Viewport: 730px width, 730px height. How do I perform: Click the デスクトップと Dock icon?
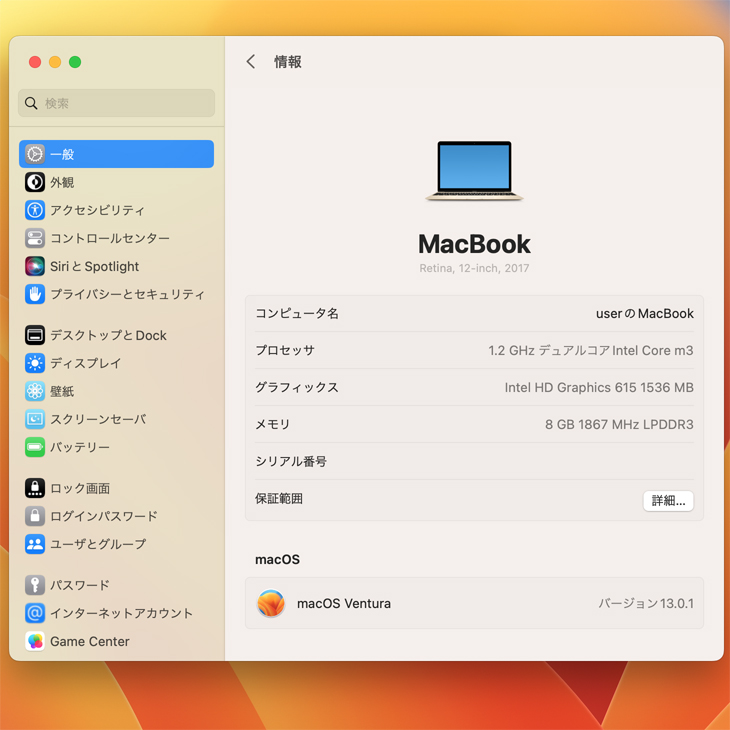35,335
